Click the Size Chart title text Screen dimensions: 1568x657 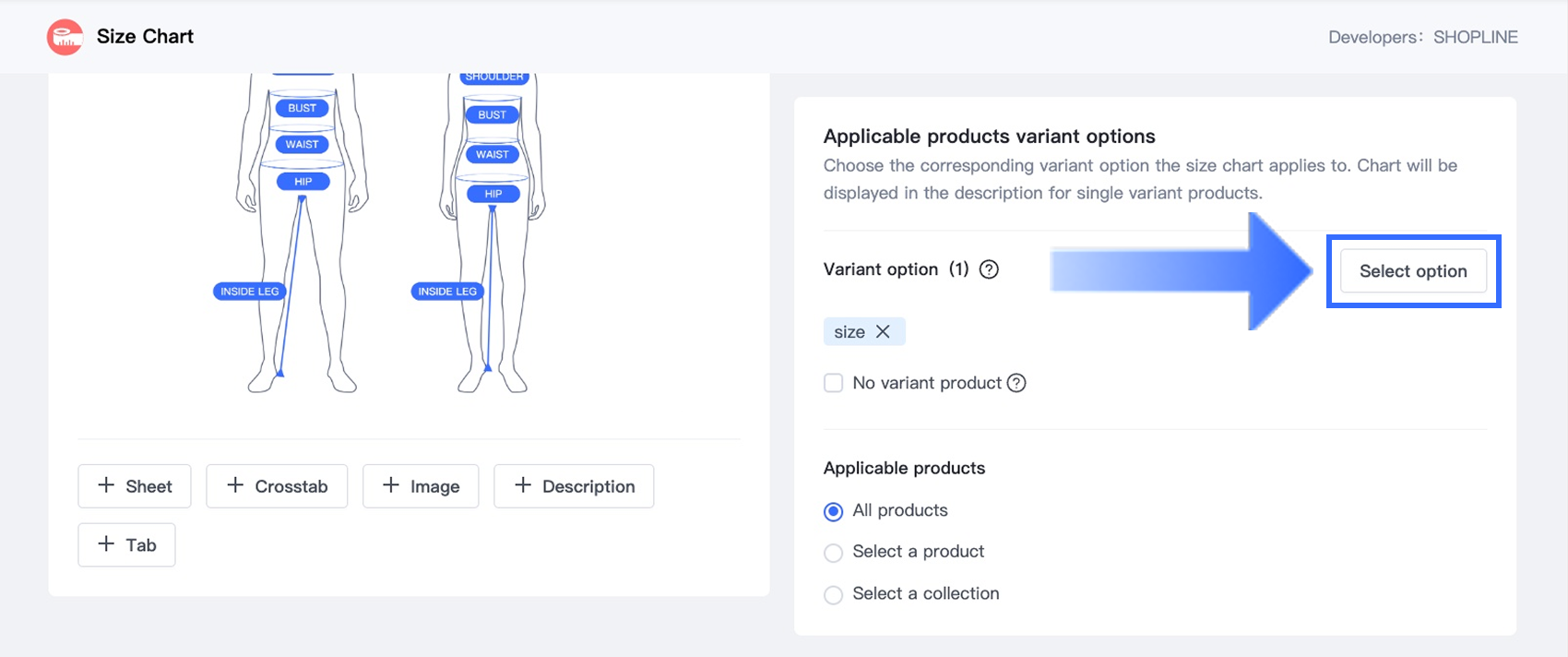(x=145, y=37)
